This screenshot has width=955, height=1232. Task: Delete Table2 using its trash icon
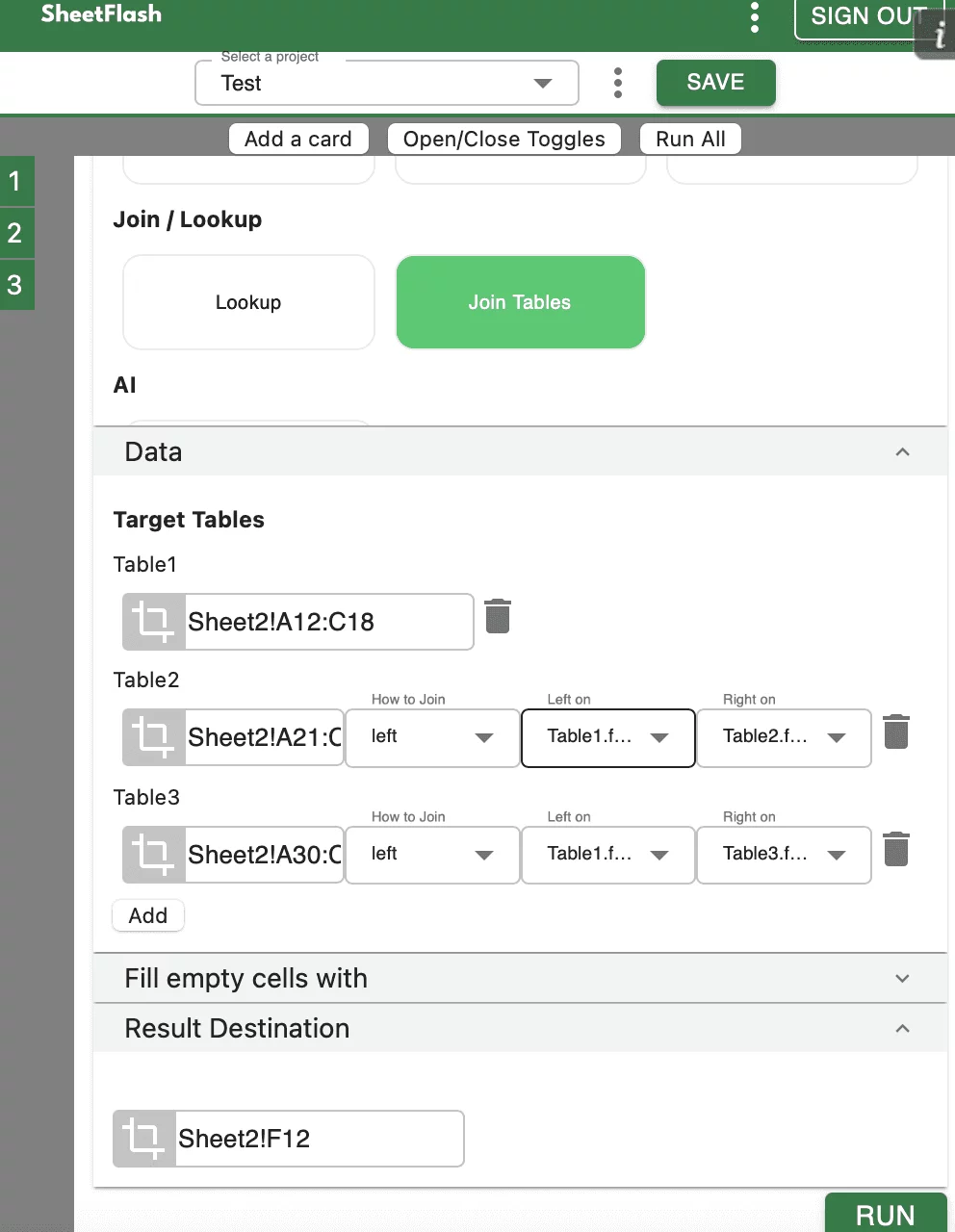point(896,732)
